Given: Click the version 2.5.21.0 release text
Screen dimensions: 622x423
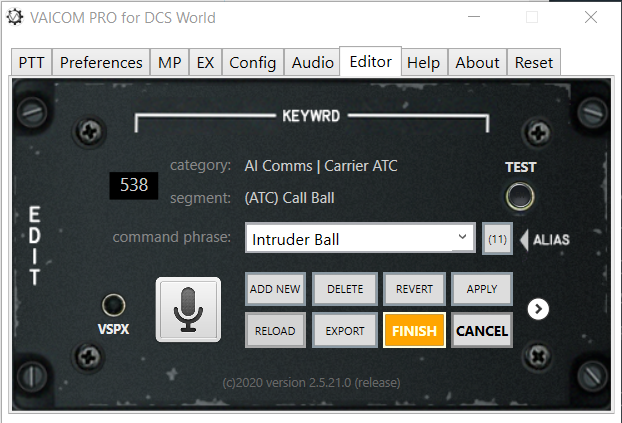Looking at the screenshot, I should [311, 383].
